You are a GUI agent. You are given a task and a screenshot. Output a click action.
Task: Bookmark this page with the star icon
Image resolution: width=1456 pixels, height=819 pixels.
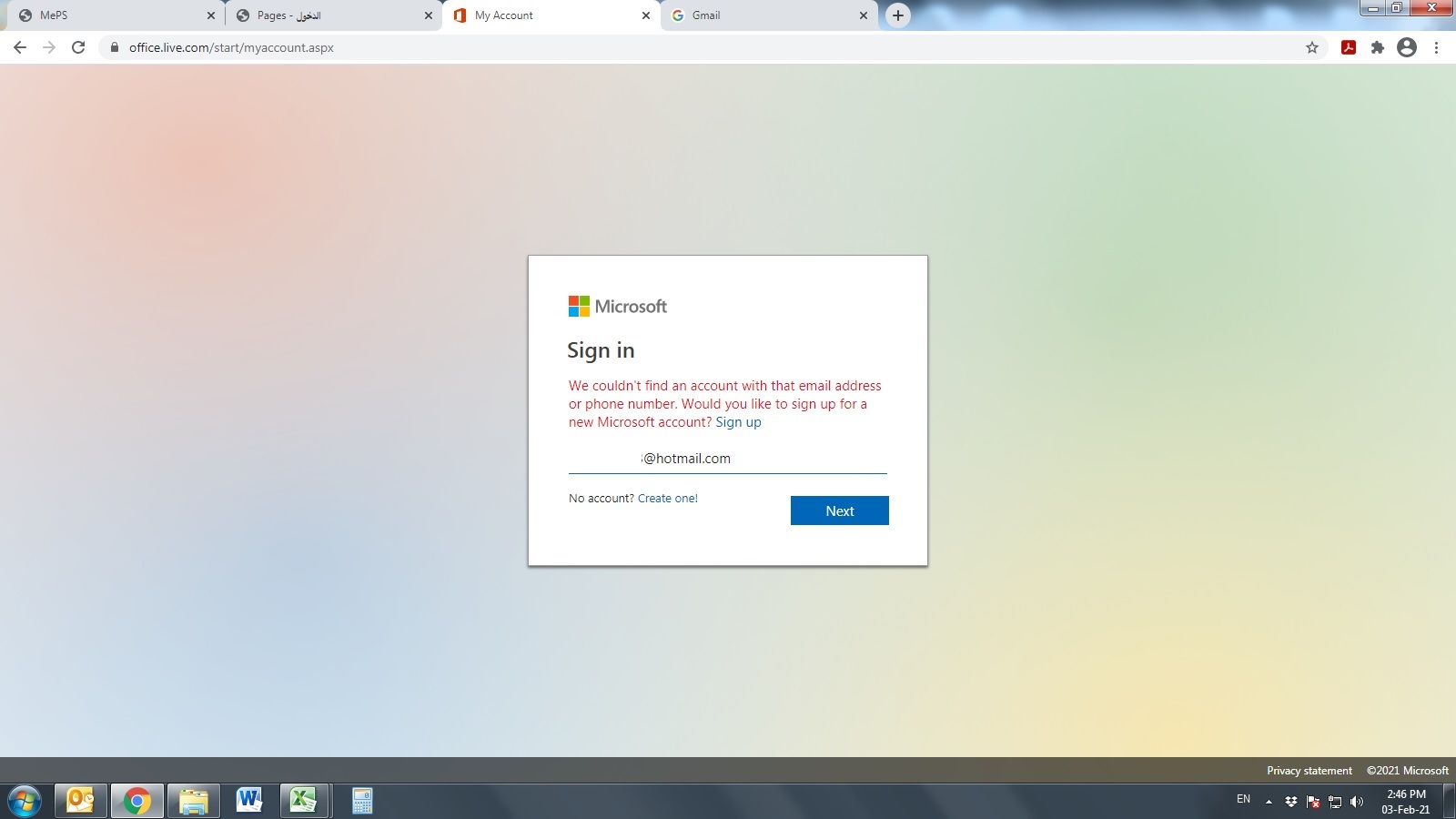1312,47
